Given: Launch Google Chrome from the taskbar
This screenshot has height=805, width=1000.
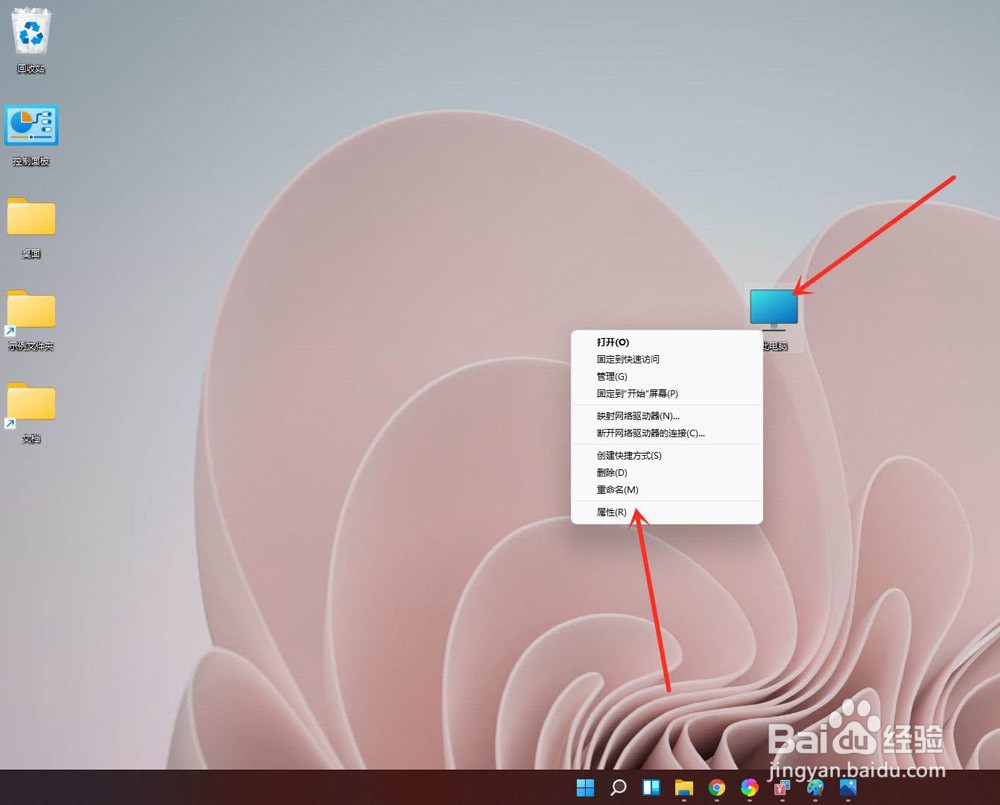Looking at the screenshot, I should pyautogui.click(x=717, y=789).
